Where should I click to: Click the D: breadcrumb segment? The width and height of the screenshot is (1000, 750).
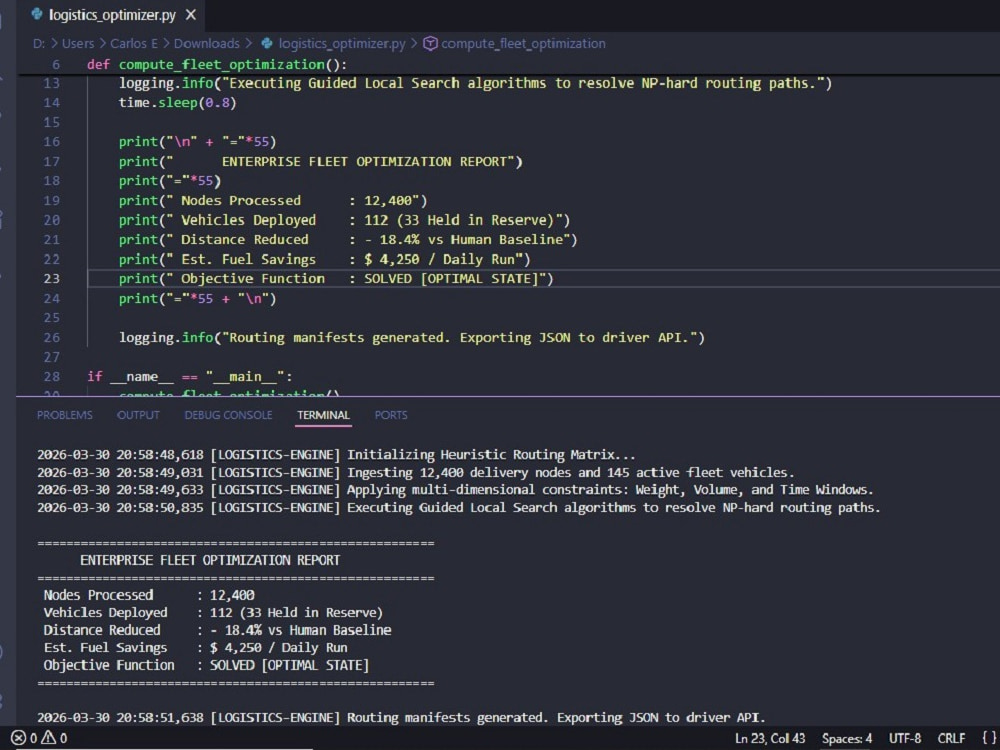pyautogui.click(x=39, y=43)
